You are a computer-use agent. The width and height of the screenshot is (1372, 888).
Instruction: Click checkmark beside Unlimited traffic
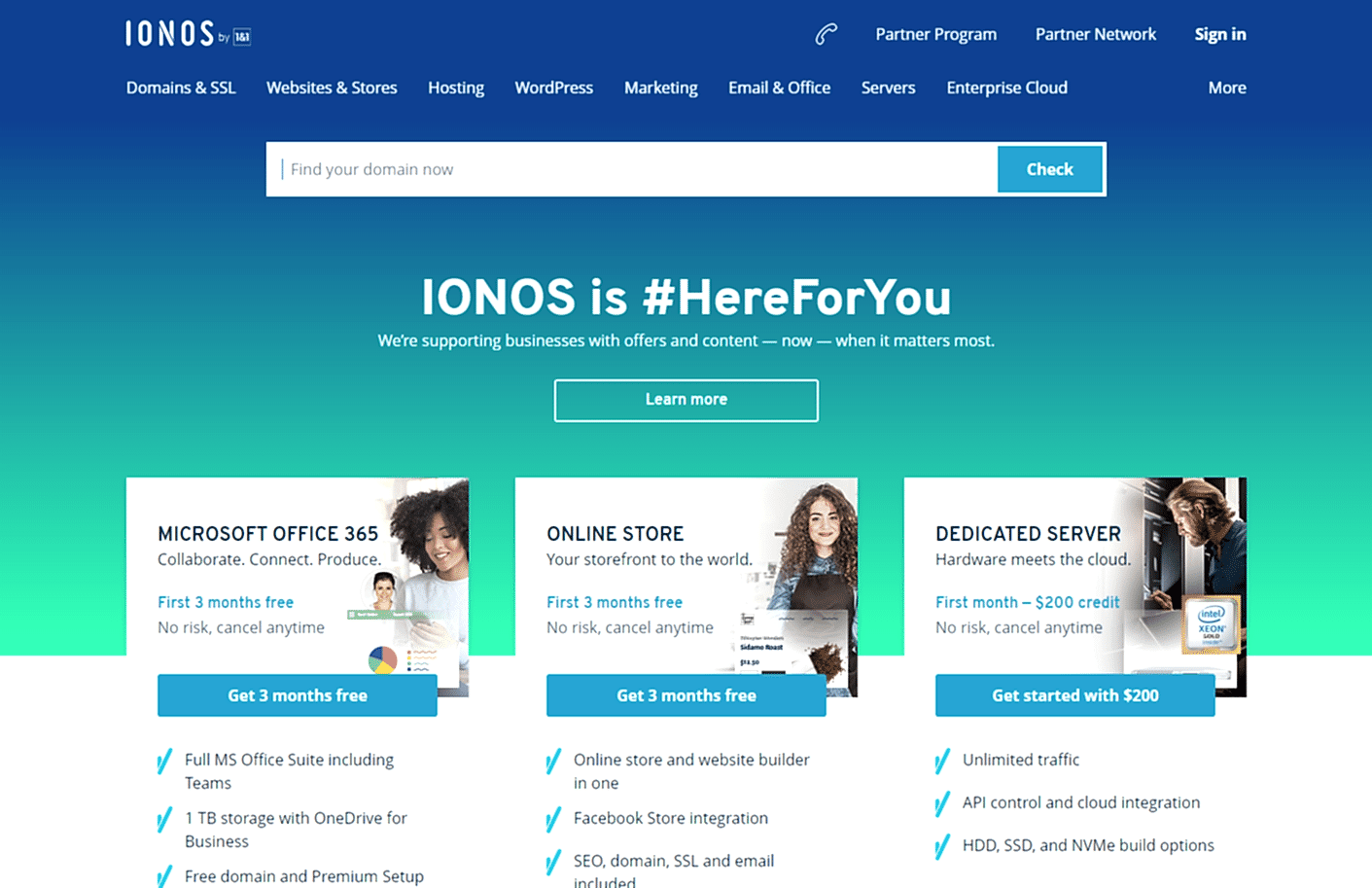pyautogui.click(x=942, y=762)
